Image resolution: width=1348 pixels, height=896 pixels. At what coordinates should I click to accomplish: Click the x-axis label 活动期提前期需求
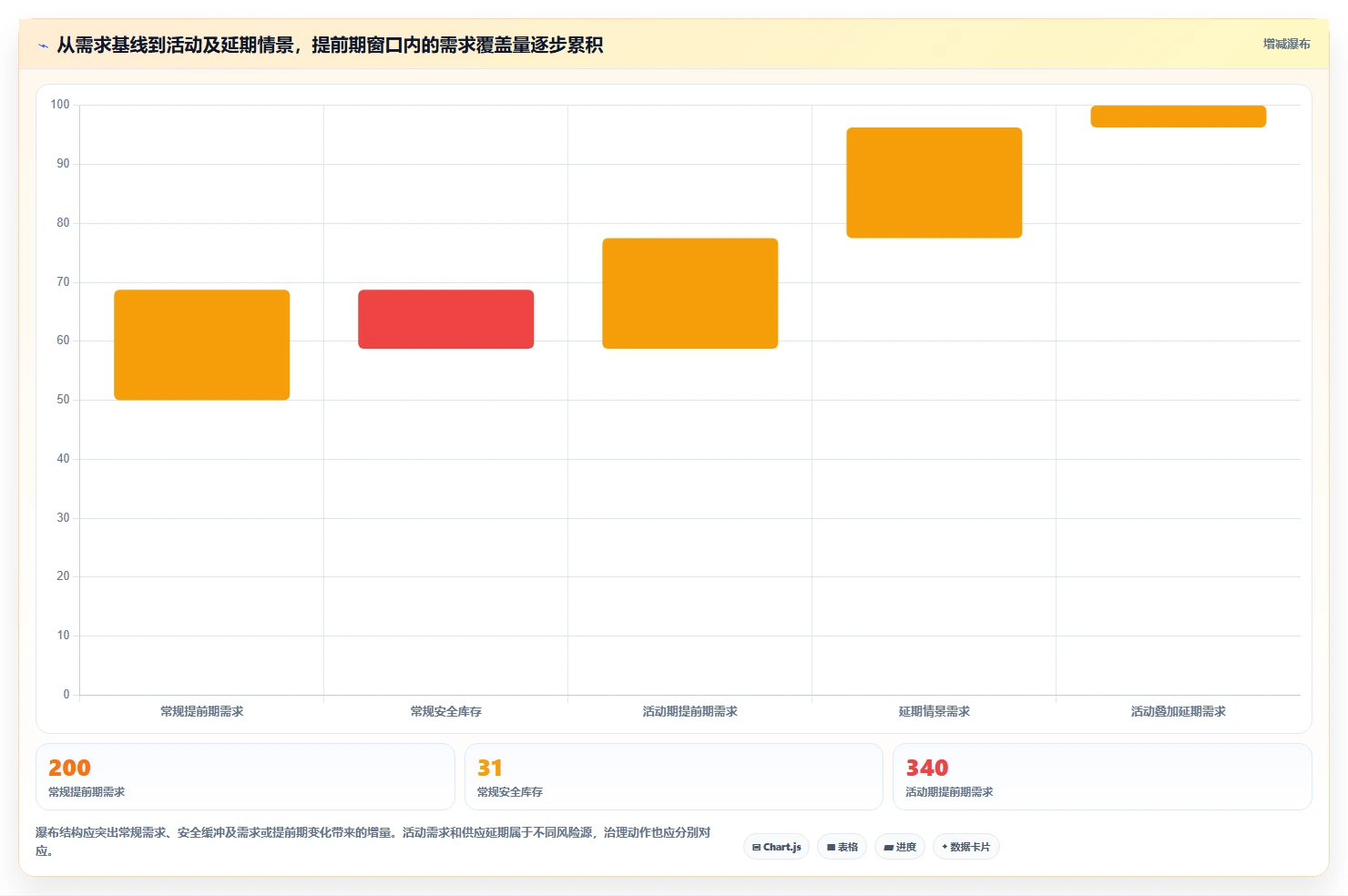coord(690,711)
